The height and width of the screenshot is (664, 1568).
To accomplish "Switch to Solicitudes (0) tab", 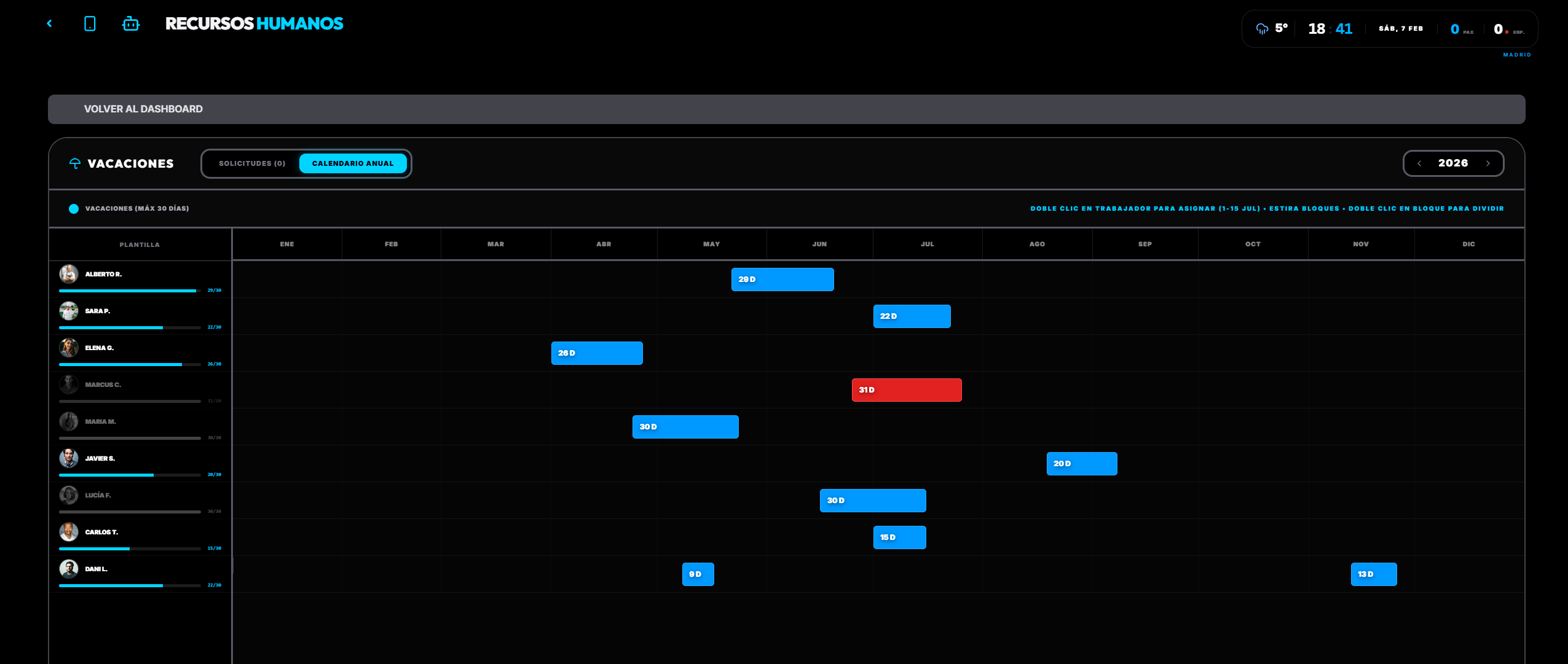I will [252, 163].
